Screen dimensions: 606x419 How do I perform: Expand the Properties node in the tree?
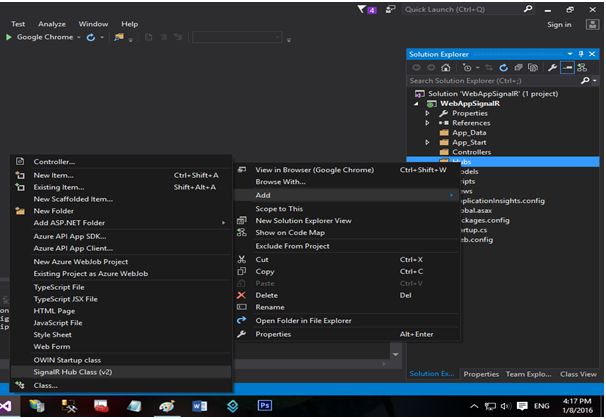pyautogui.click(x=427, y=113)
